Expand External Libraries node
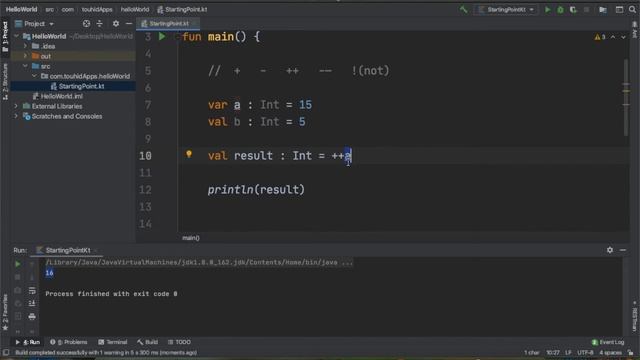 16,106
